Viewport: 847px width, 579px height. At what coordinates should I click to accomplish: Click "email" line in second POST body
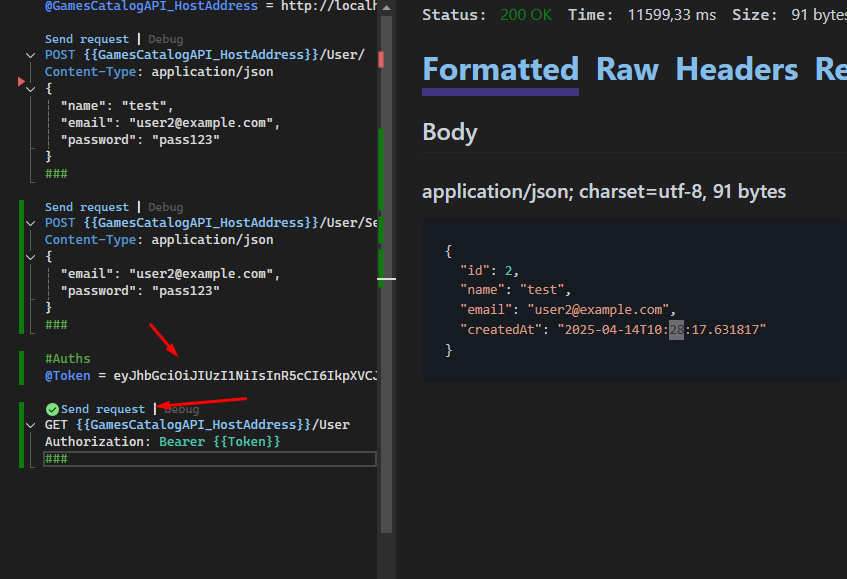pyautogui.click(x=170, y=273)
